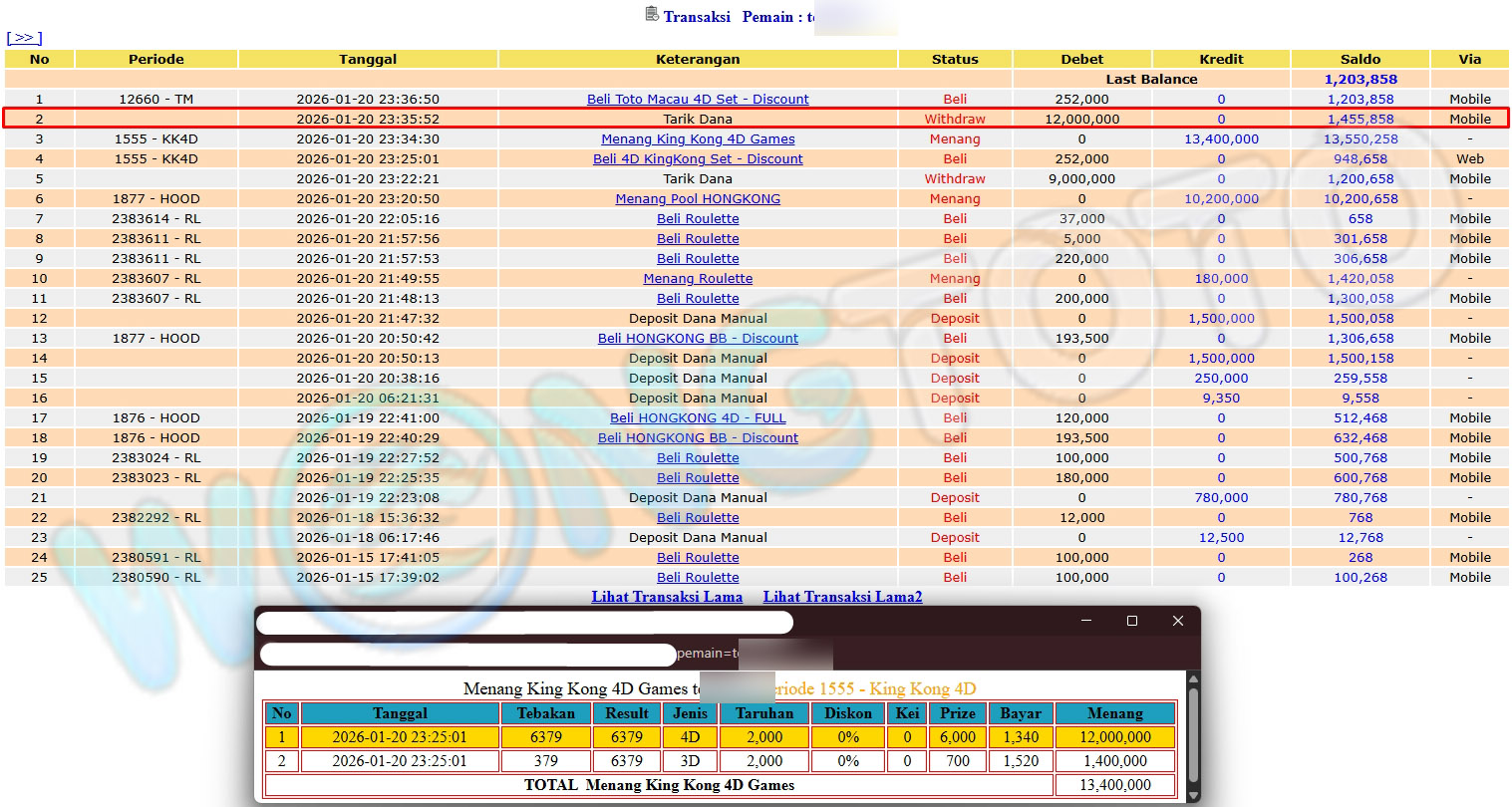Screen dimensions: 1512x807
Task: Minimize the King Kong 4D popup window
Action: coord(1085,621)
